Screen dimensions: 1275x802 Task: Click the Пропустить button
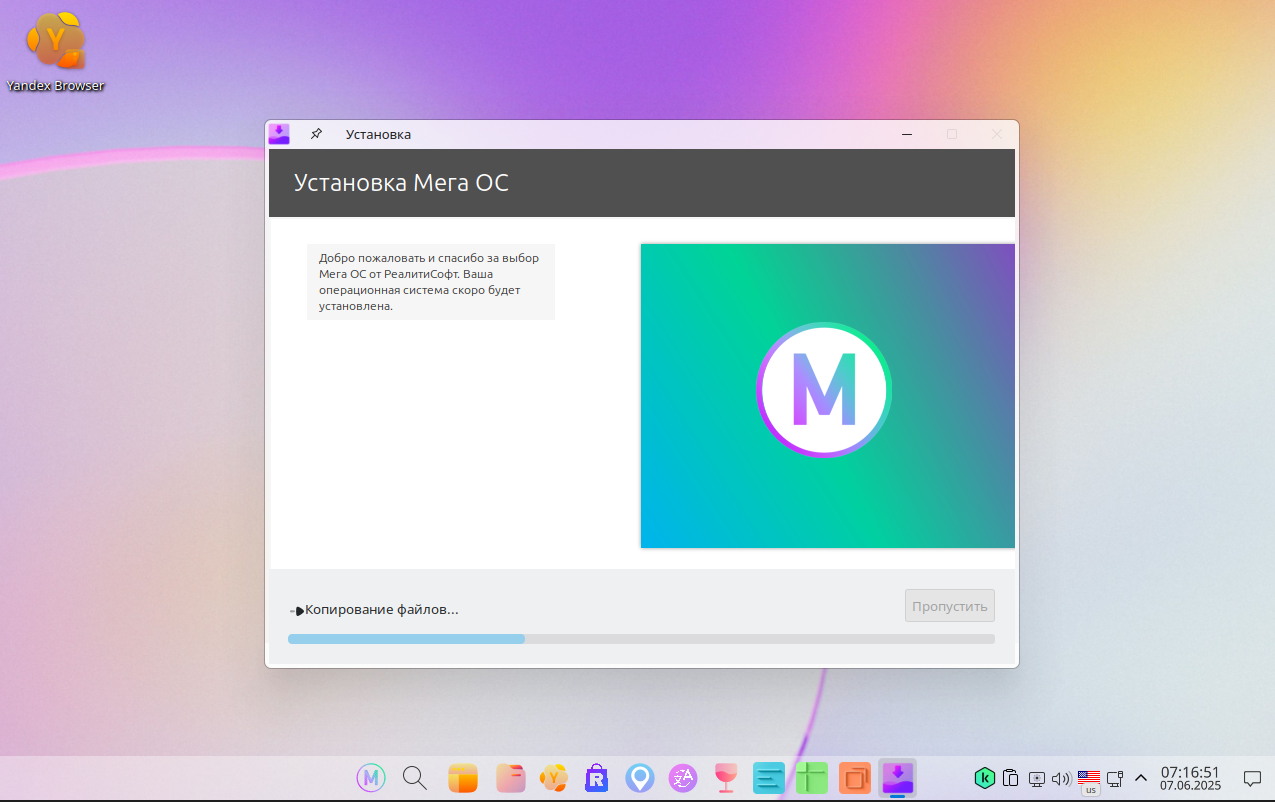pyautogui.click(x=950, y=606)
